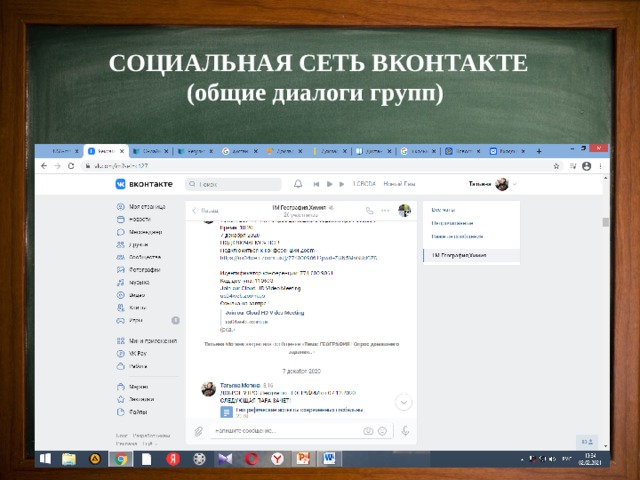Go forward using Chrome forward arrow
Image resolution: width=640 pixels, height=480 pixels.
(58, 166)
